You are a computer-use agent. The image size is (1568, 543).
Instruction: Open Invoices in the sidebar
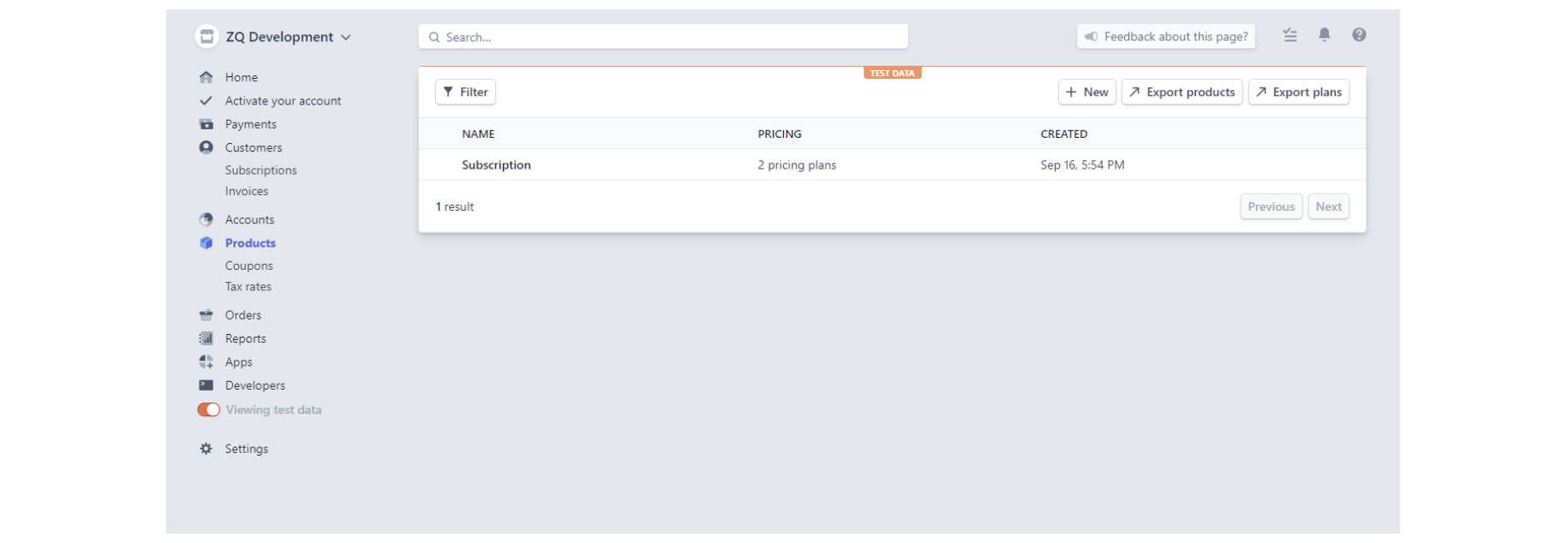click(247, 191)
